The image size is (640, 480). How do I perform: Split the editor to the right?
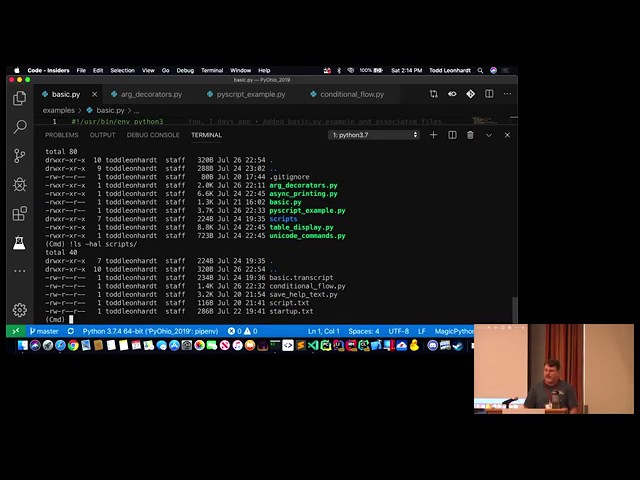[489, 94]
